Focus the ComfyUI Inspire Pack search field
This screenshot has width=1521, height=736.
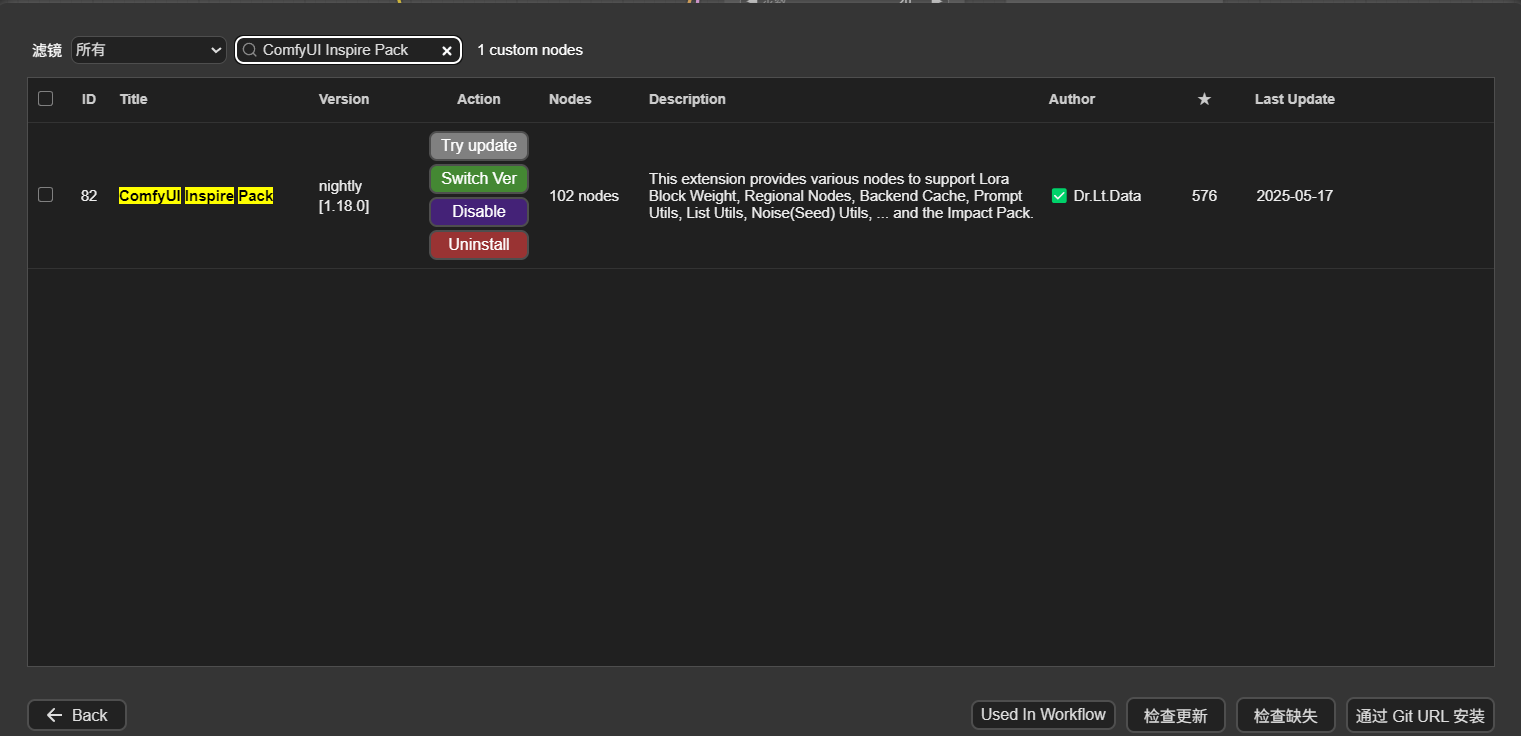(348, 50)
